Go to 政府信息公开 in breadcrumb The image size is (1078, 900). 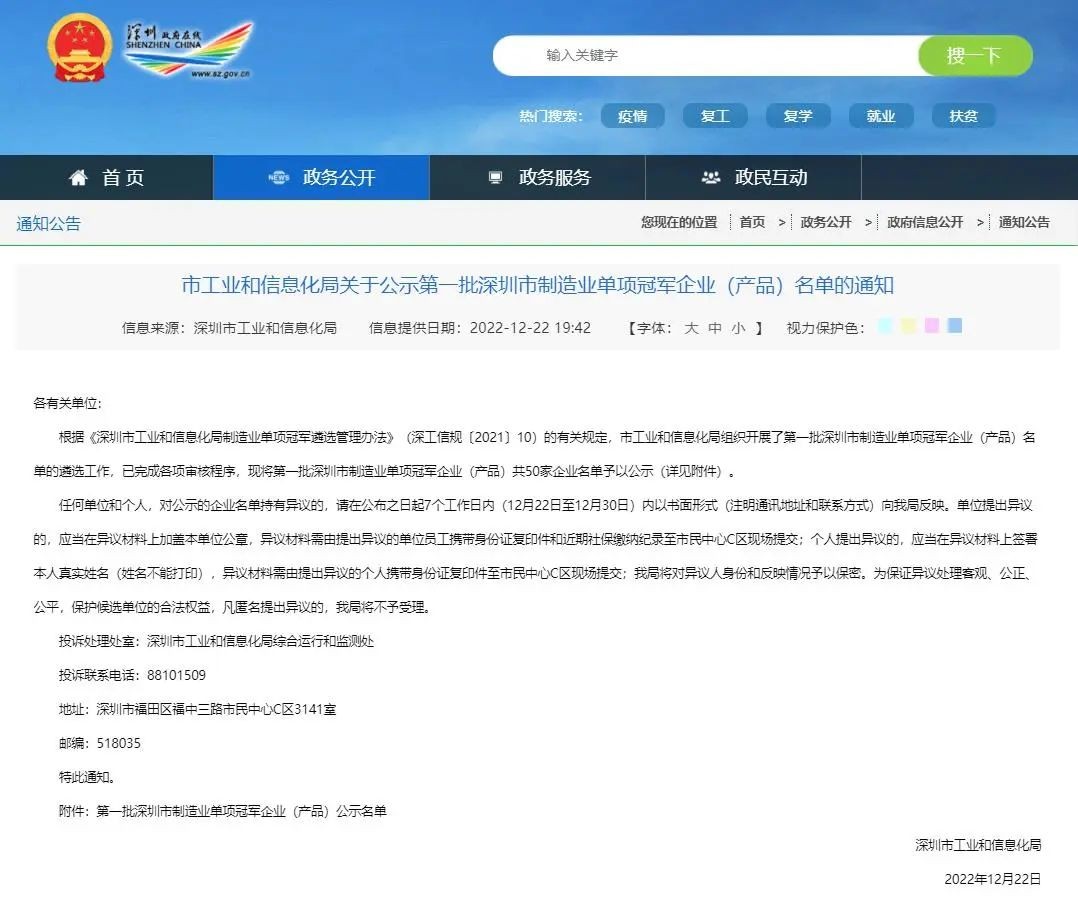(924, 222)
